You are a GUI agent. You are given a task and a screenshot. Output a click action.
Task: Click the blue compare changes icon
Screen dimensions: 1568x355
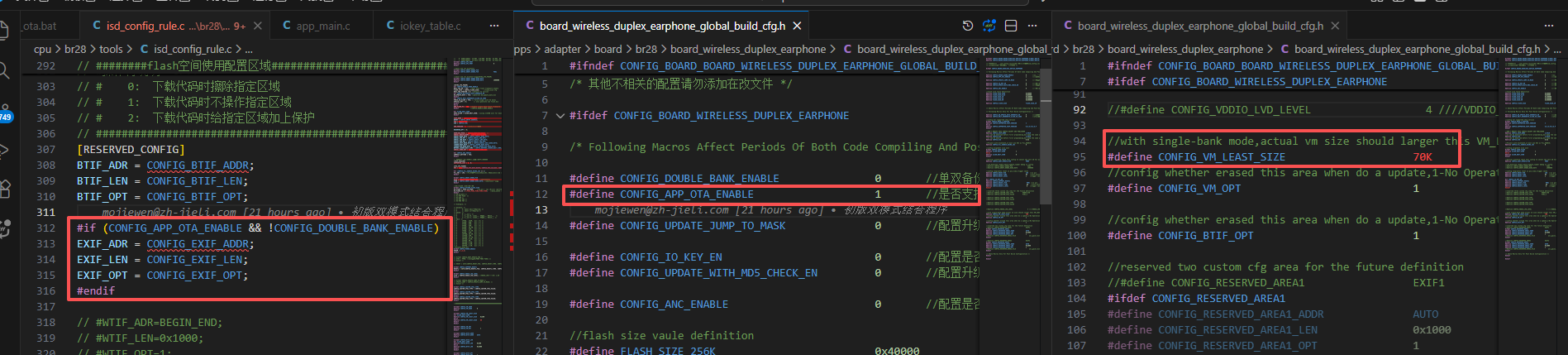989,26
